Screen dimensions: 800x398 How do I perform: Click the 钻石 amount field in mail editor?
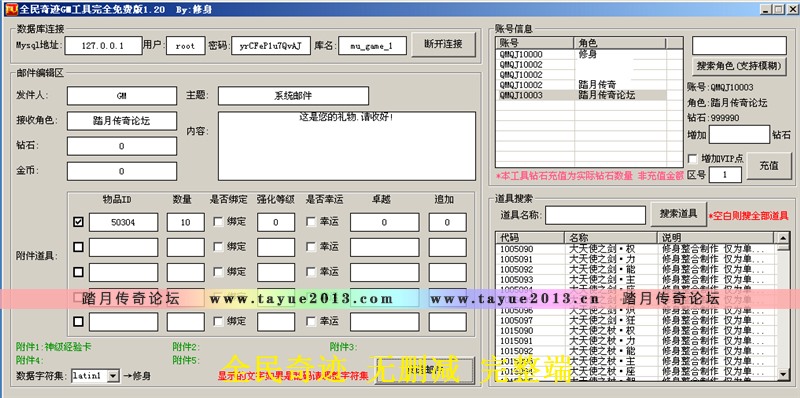pyautogui.click(x=122, y=146)
